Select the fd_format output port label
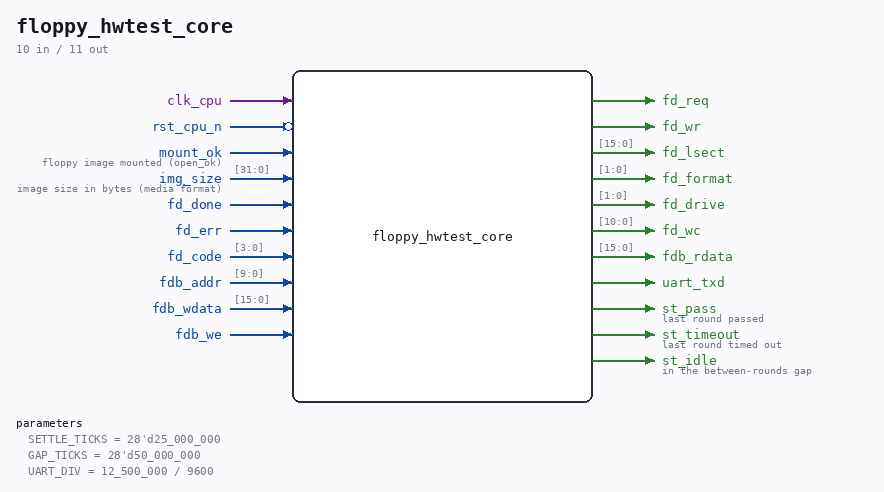 [x=697, y=179]
